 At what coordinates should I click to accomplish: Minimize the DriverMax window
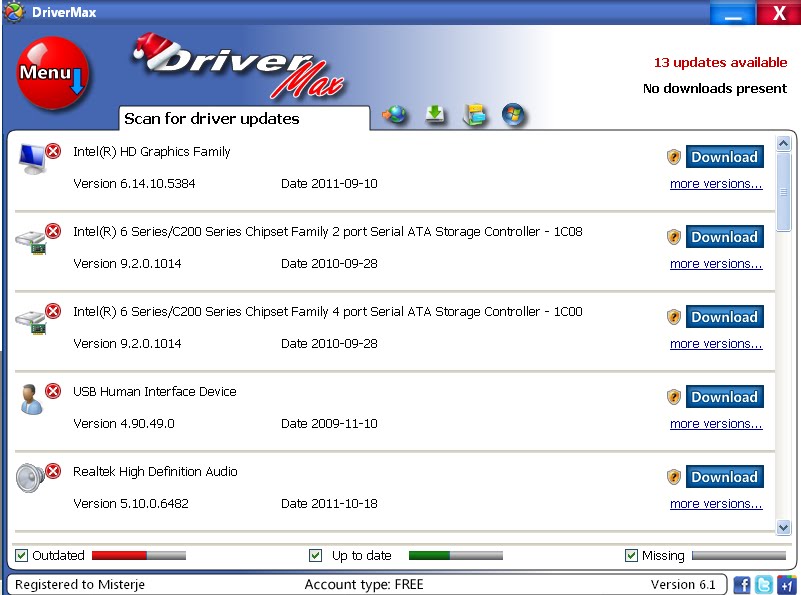tap(733, 12)
